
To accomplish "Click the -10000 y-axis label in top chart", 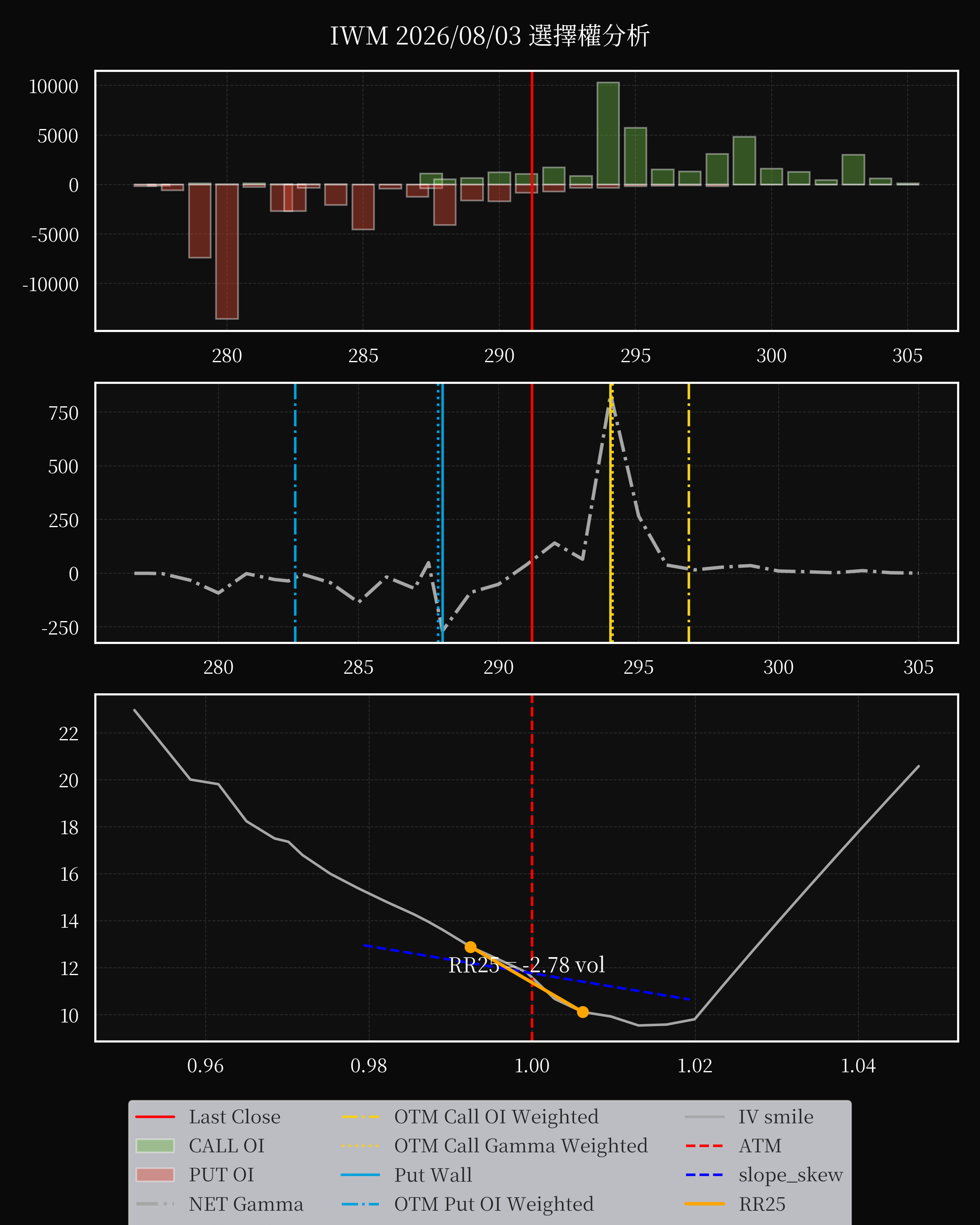I will pyautogui.click(x=50, y=284).
